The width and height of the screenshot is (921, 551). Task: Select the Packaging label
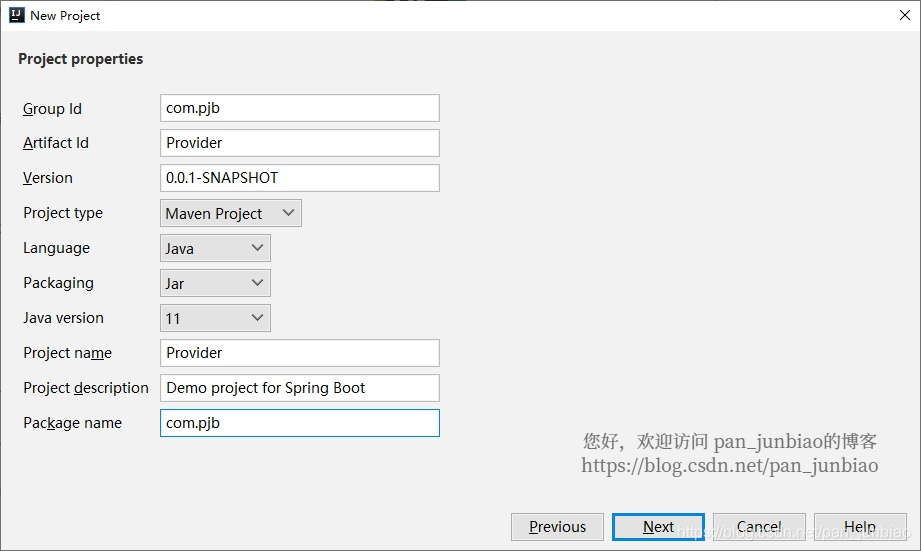coord(58,283)
